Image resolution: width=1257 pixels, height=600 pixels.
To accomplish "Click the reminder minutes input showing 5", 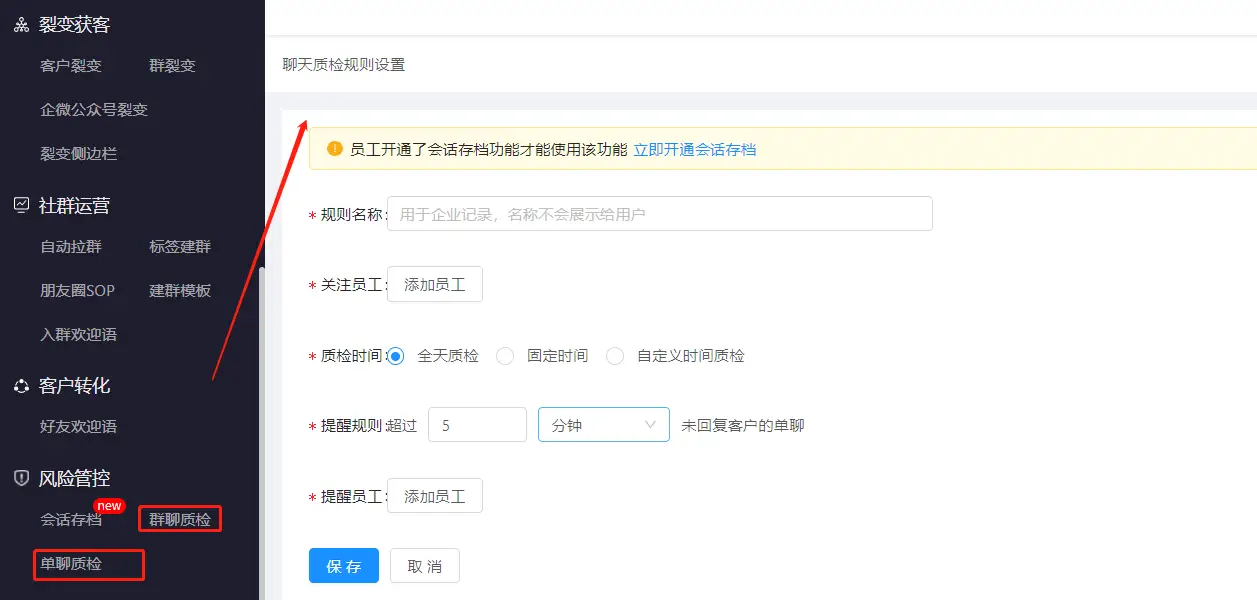I will tap(477, 425).
